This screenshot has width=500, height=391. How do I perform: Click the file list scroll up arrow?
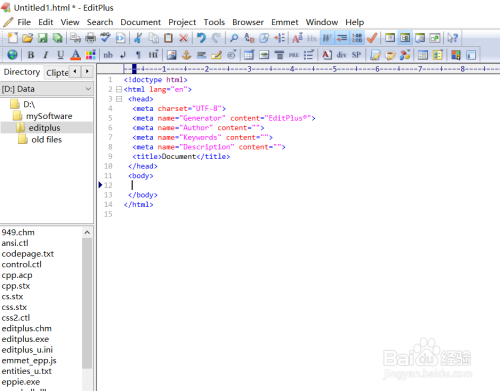click(x=87, y=232)
